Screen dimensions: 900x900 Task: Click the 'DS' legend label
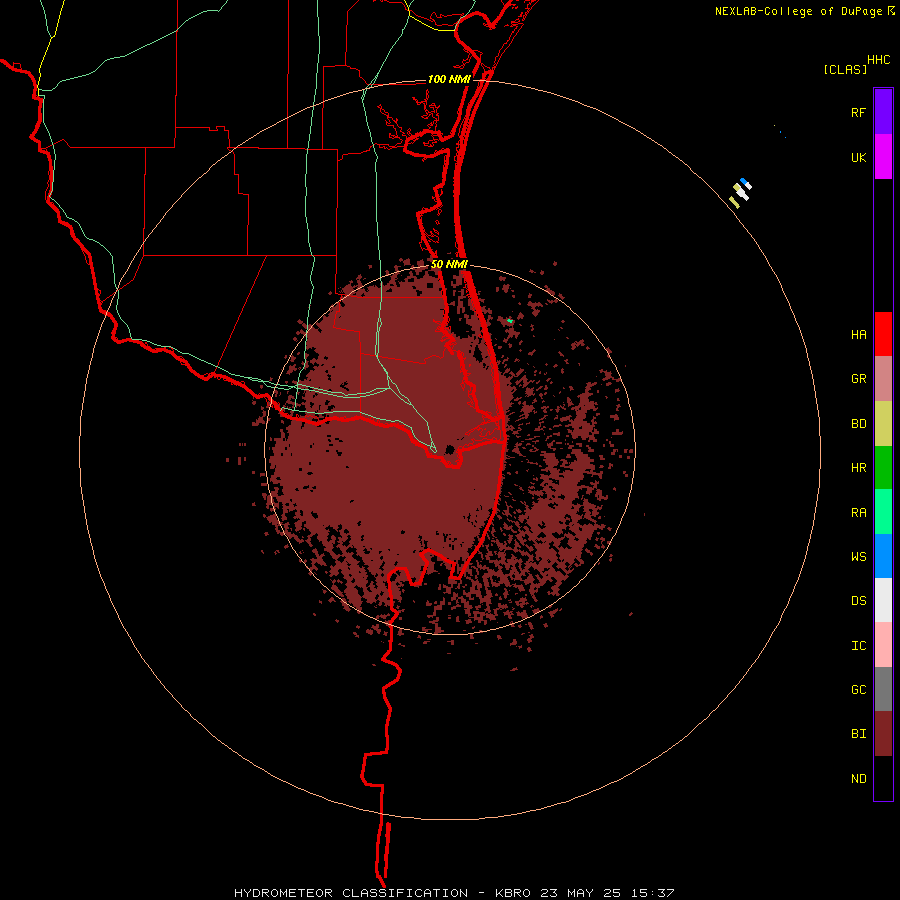click(x=858, y=601)
